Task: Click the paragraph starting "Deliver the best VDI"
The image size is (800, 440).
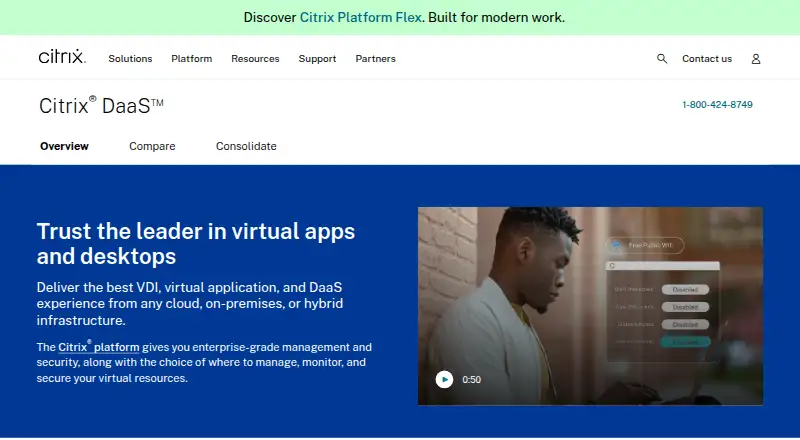Action: [190, 304]
